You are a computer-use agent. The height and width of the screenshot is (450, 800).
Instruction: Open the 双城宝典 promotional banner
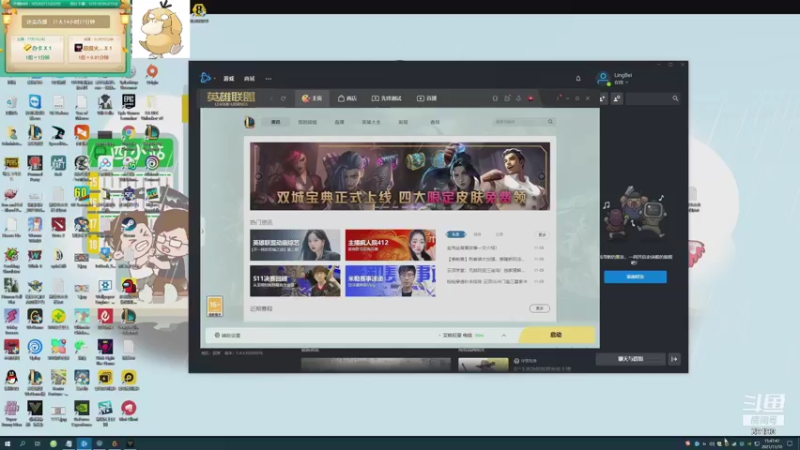tap(400, 176)
